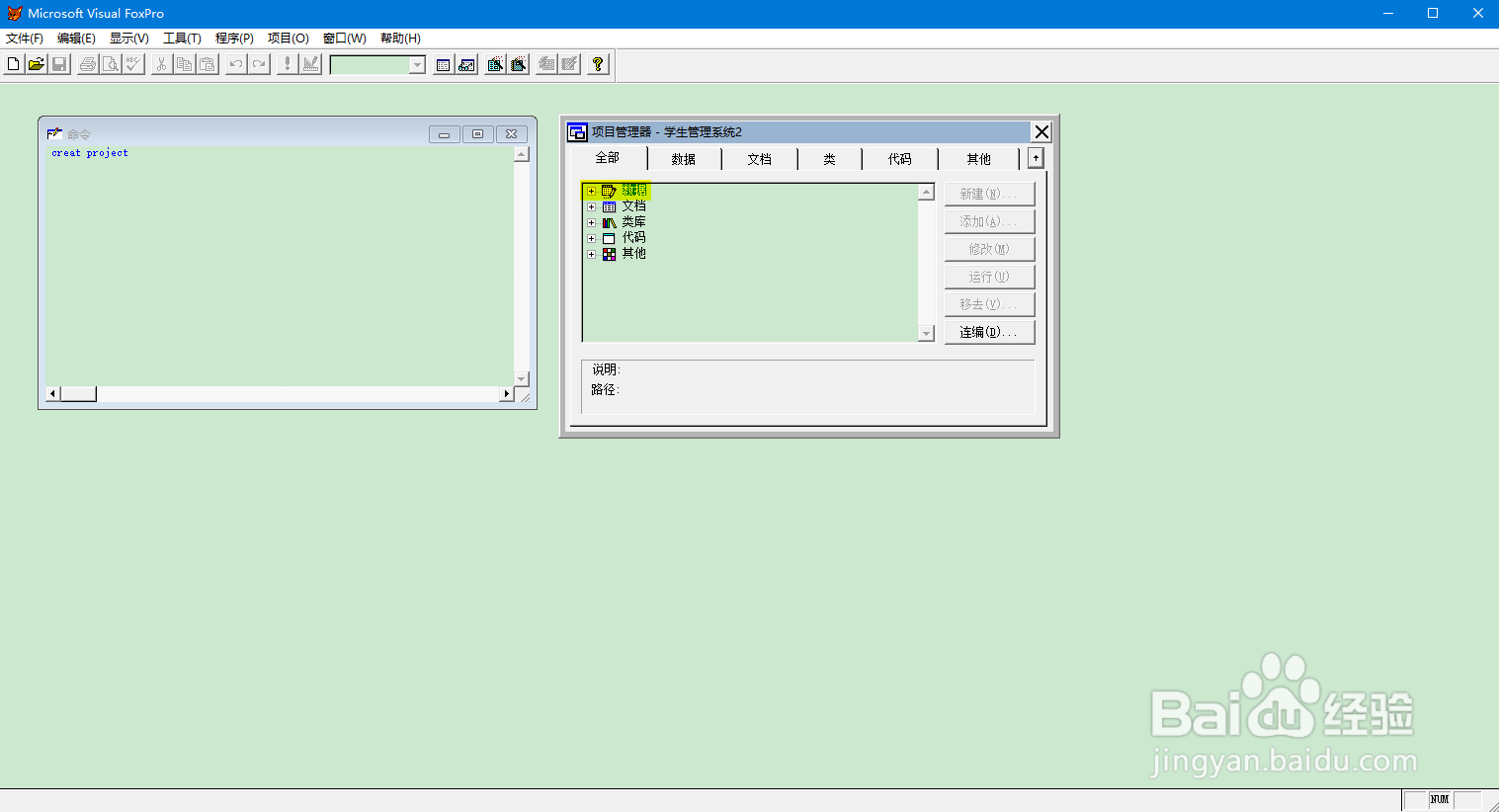Collapse Project Manager with the up-arrow button

click(1036, 158)
